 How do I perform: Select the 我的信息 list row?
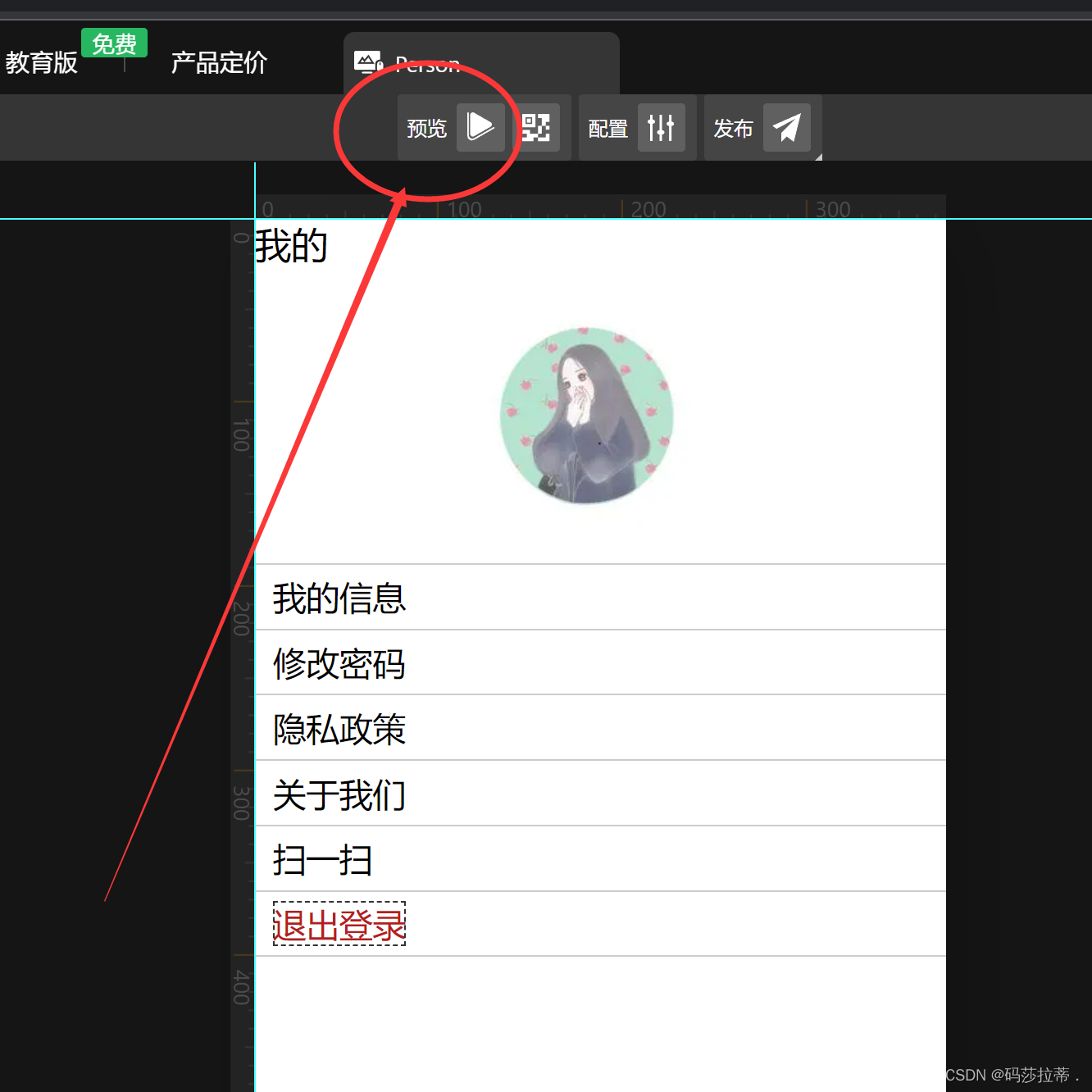point(601,598)
